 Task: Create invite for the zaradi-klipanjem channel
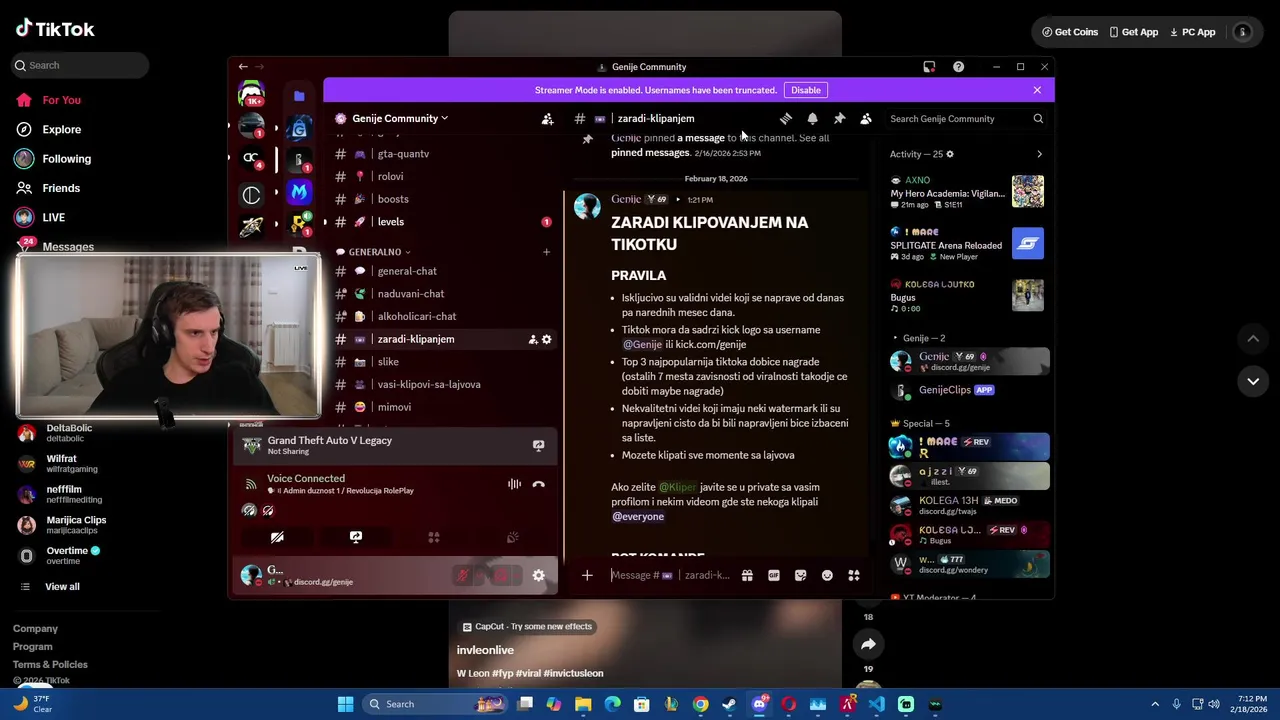(x=532, y=339)
